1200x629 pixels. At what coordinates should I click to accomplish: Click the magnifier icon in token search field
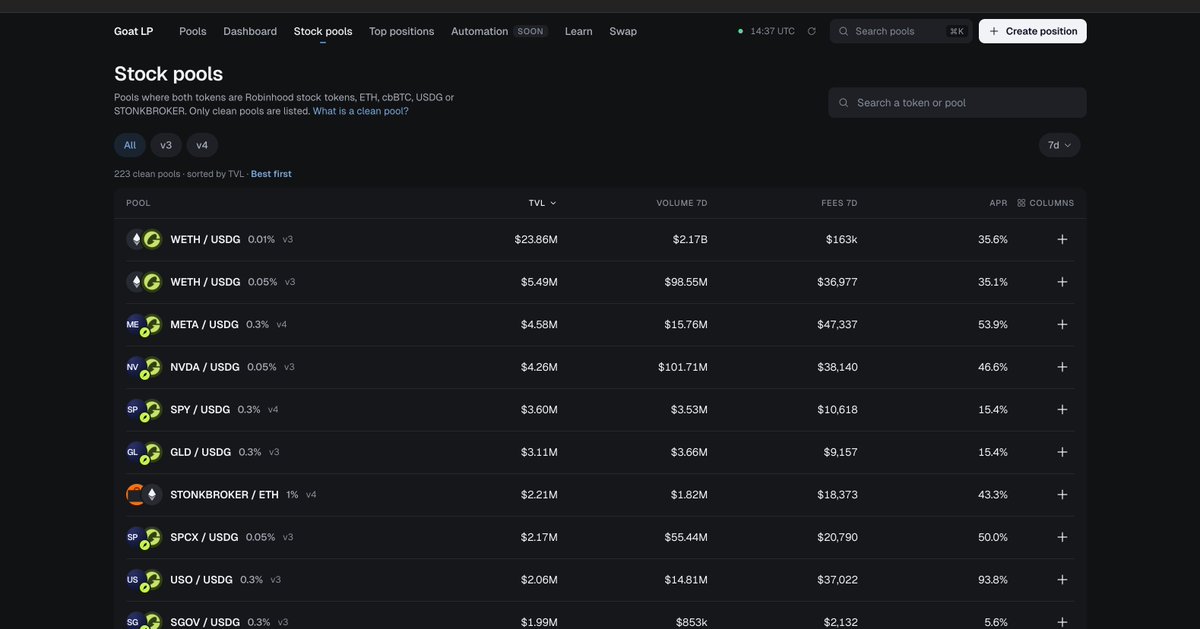coord(844,103)
